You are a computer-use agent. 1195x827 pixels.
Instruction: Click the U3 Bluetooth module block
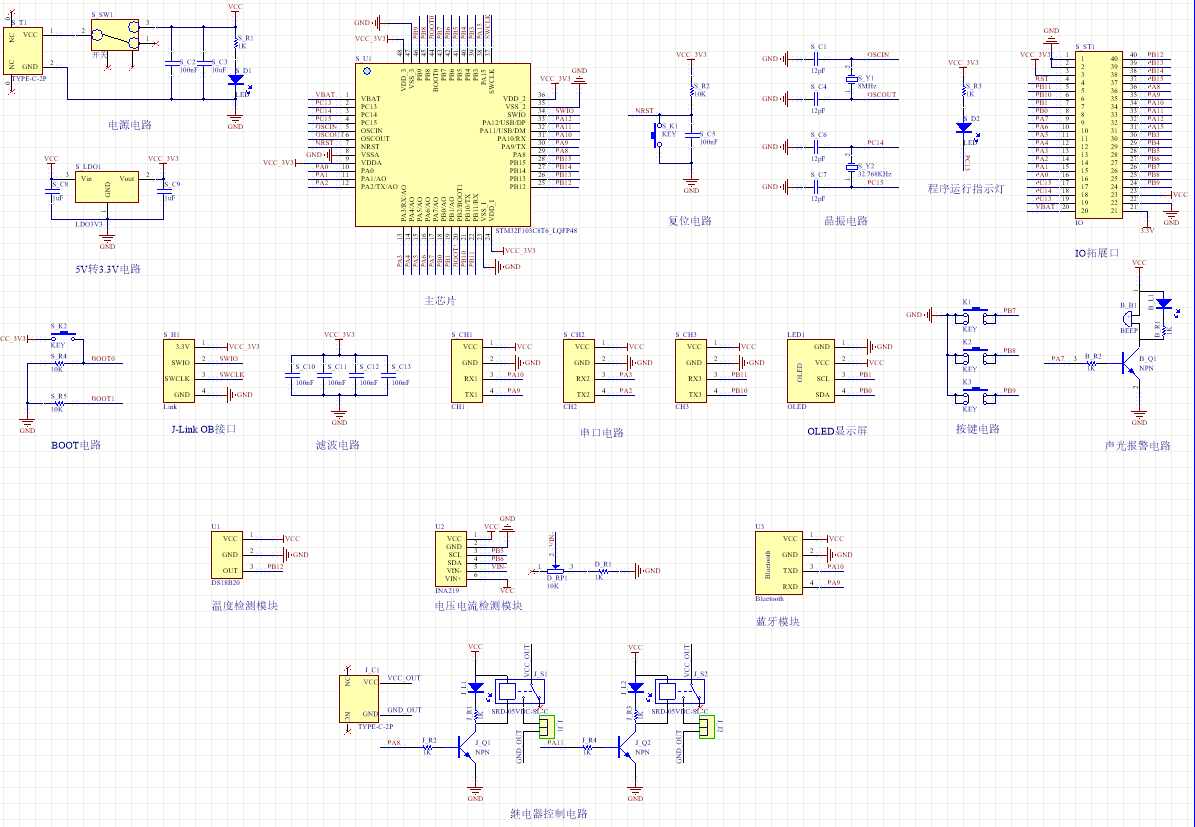pos(779,563)
